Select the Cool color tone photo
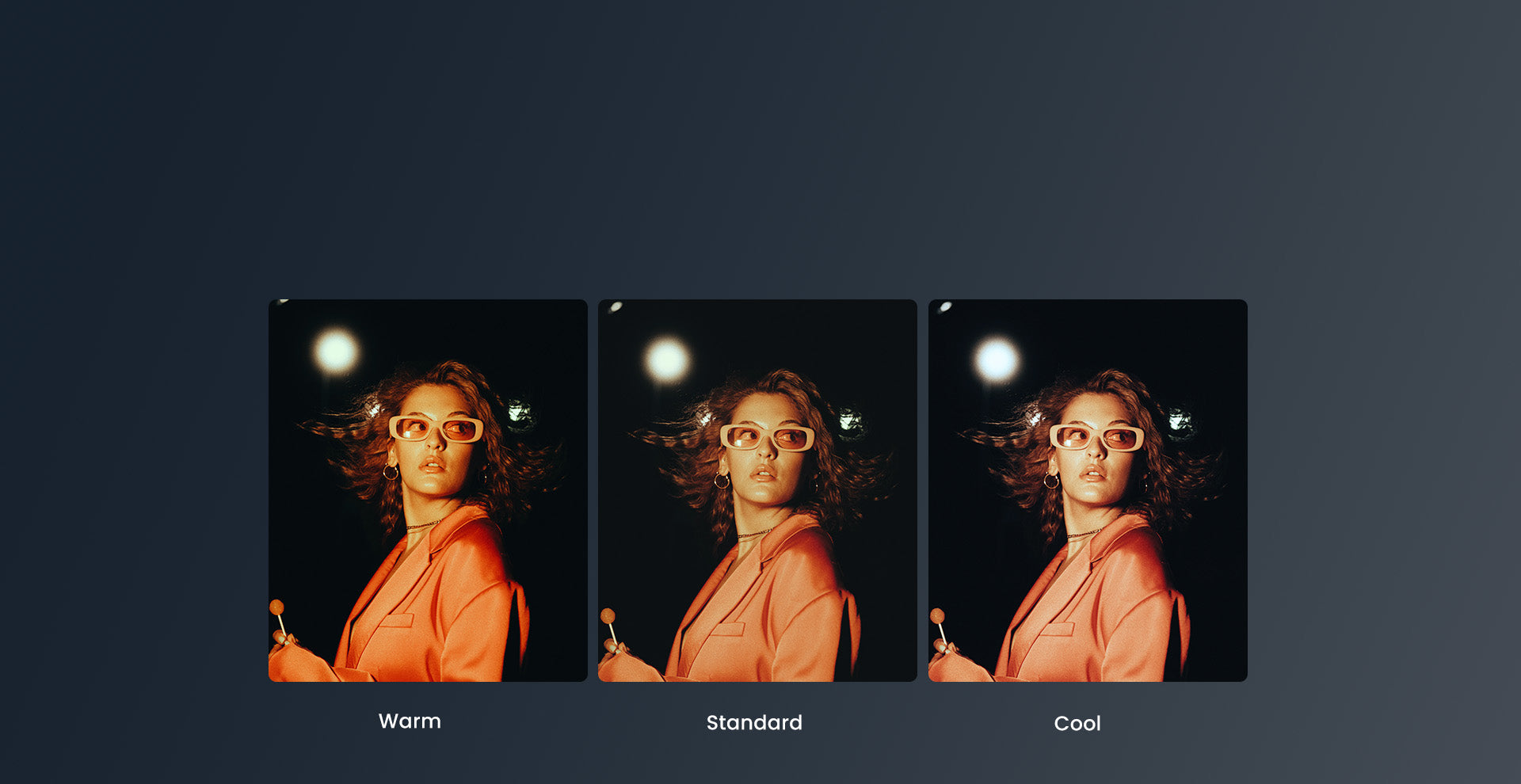Viewport: 1521px width, 784px height. click(1088, 490)
